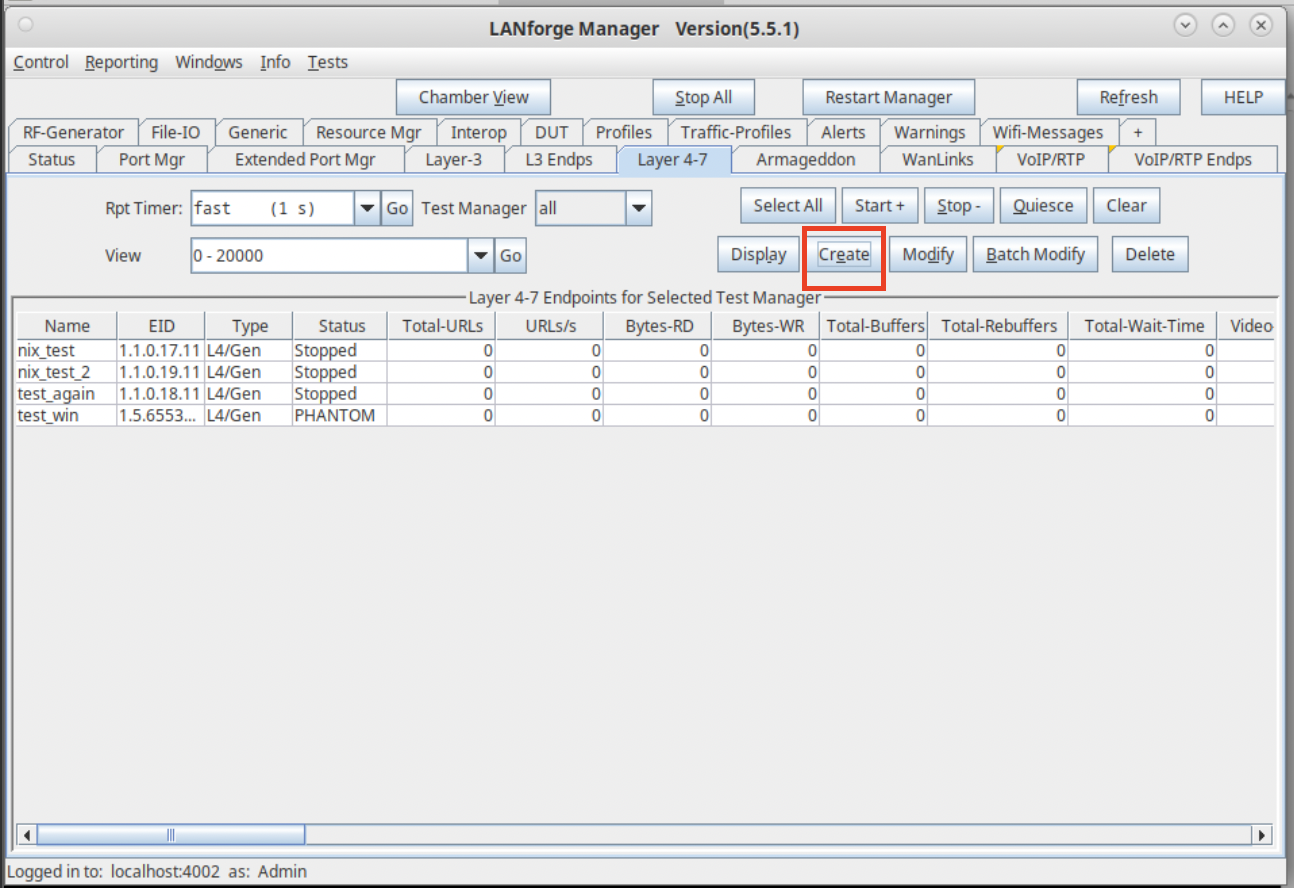The image size is (1294, 888).
Task: Switch to the VoIP/RTP Endps tab
Action: click(x=1193, y=159)
